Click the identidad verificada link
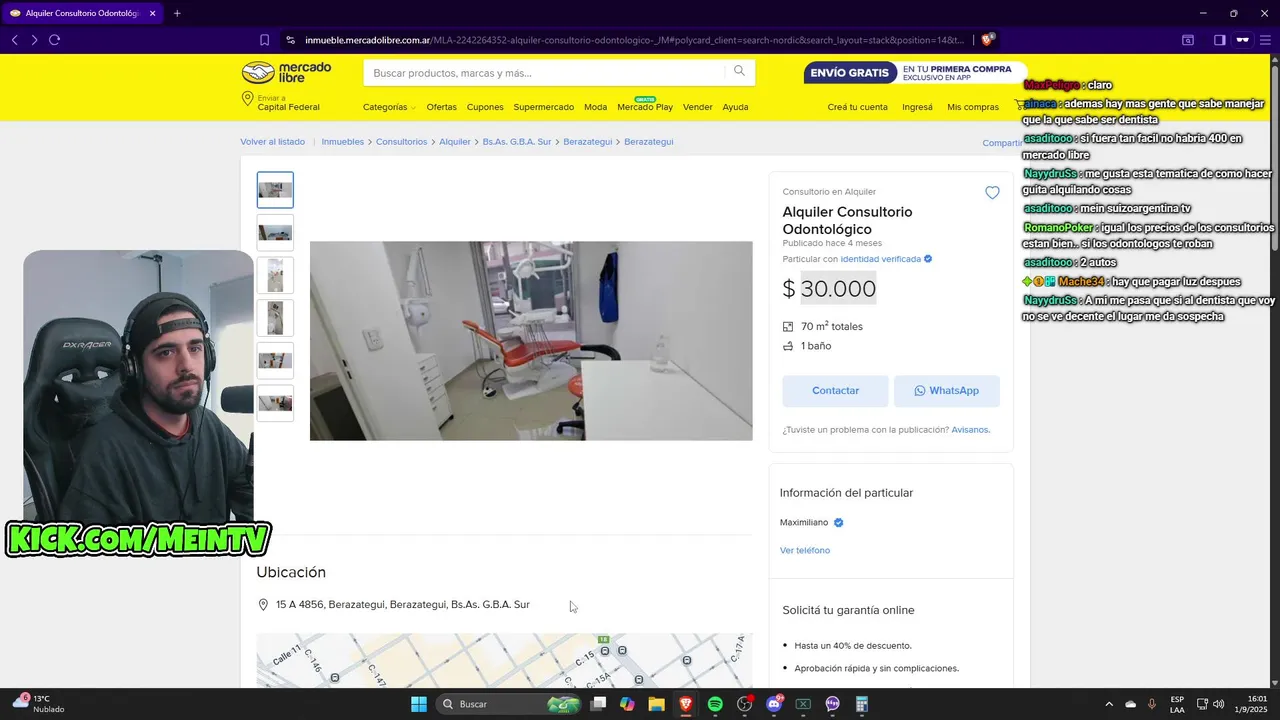The image size is (1280, 720). (880, 259)
